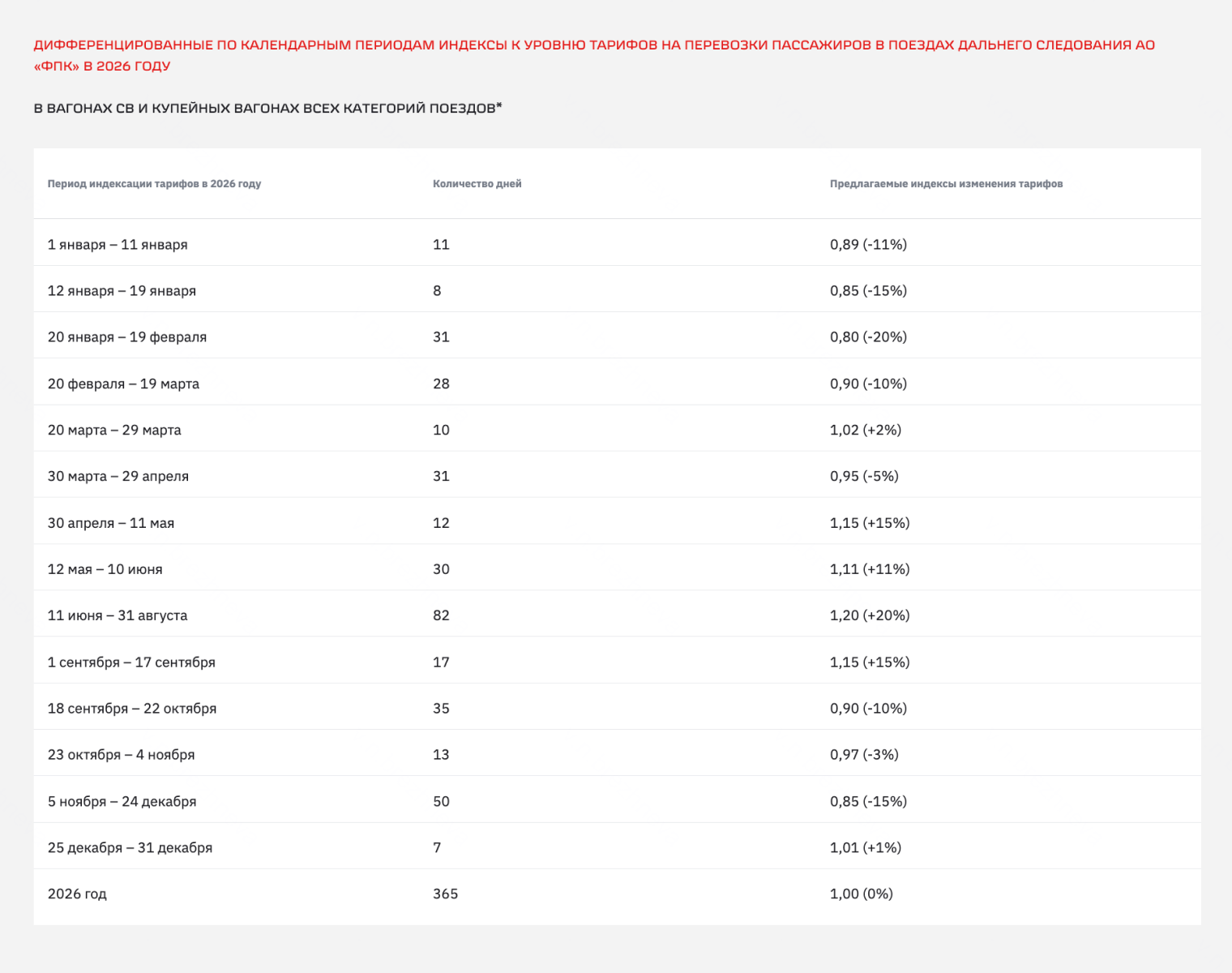Click the index value 1,11 (+11%)
Screen dimensions: 1232x973
(x=870, y=569)
